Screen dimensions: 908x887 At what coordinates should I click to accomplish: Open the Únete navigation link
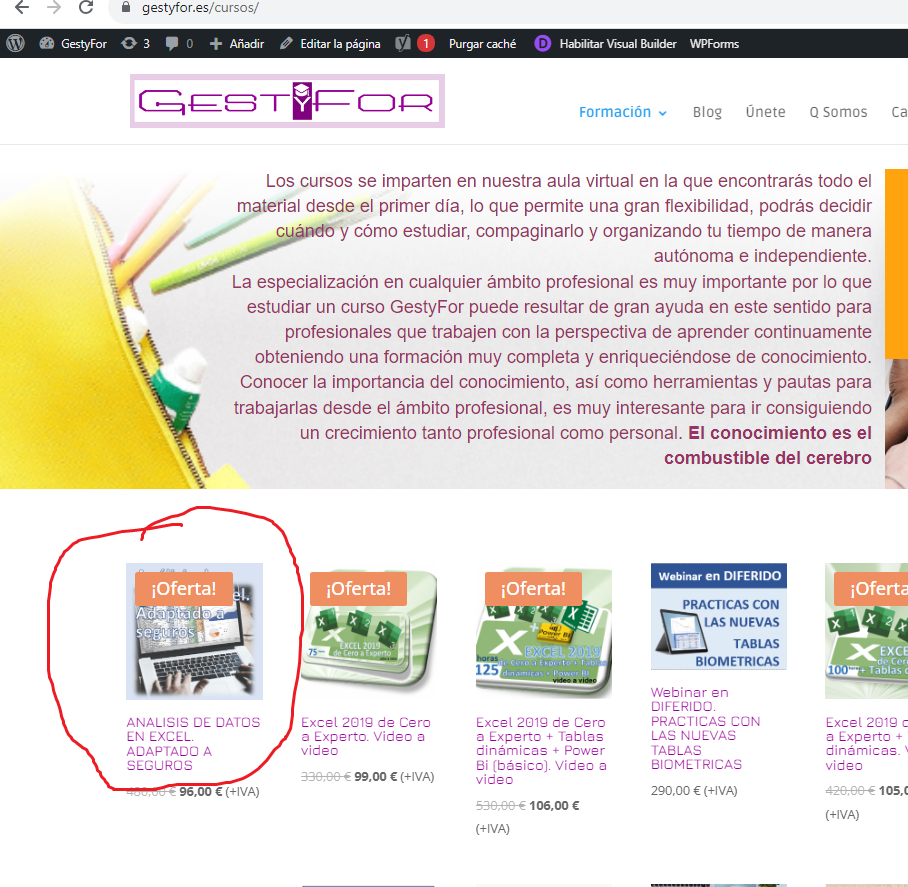pos(765,112)
